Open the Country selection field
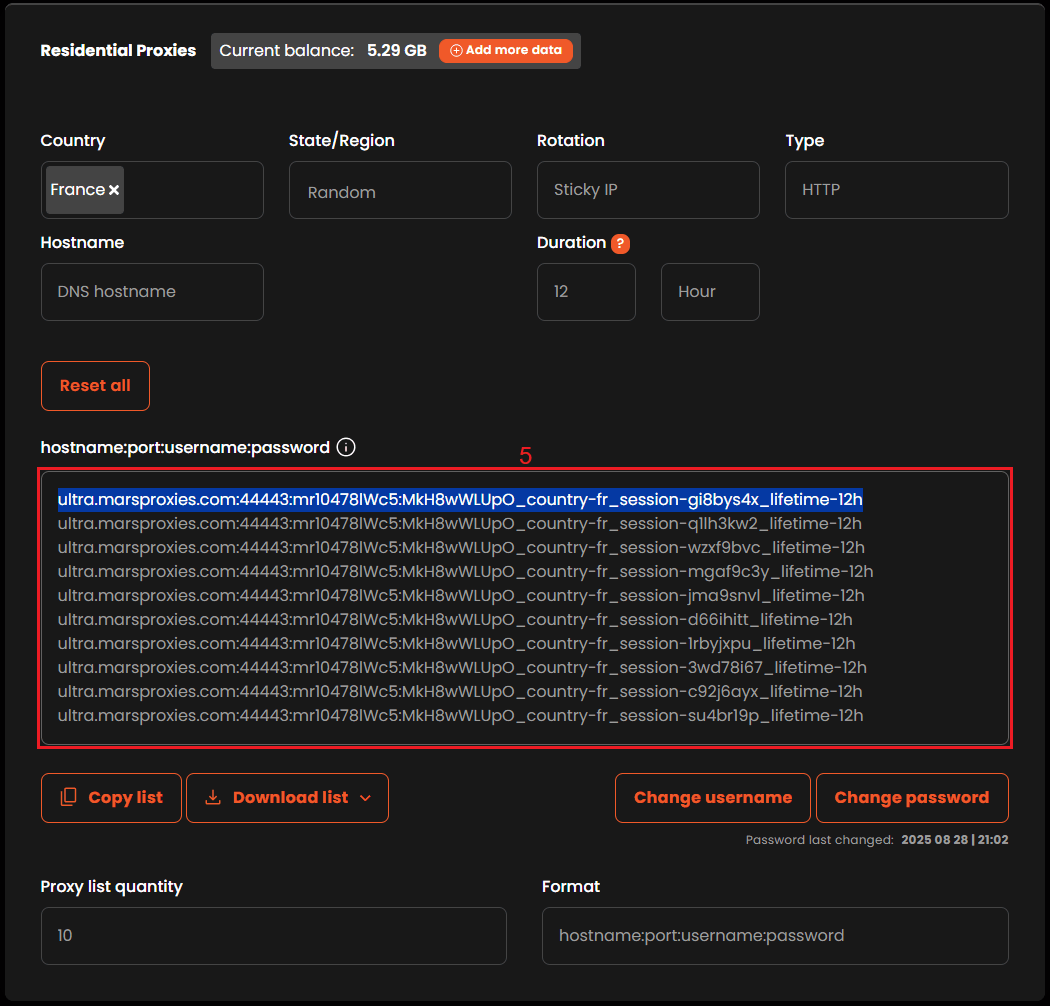Screen dimensions: 1050x1006 pos(152,190)
